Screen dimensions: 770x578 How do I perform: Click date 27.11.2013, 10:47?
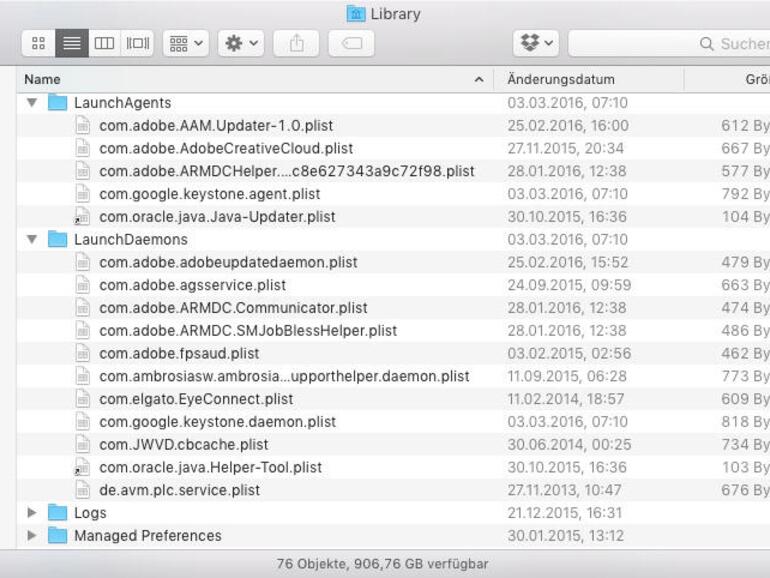point(565,490)
